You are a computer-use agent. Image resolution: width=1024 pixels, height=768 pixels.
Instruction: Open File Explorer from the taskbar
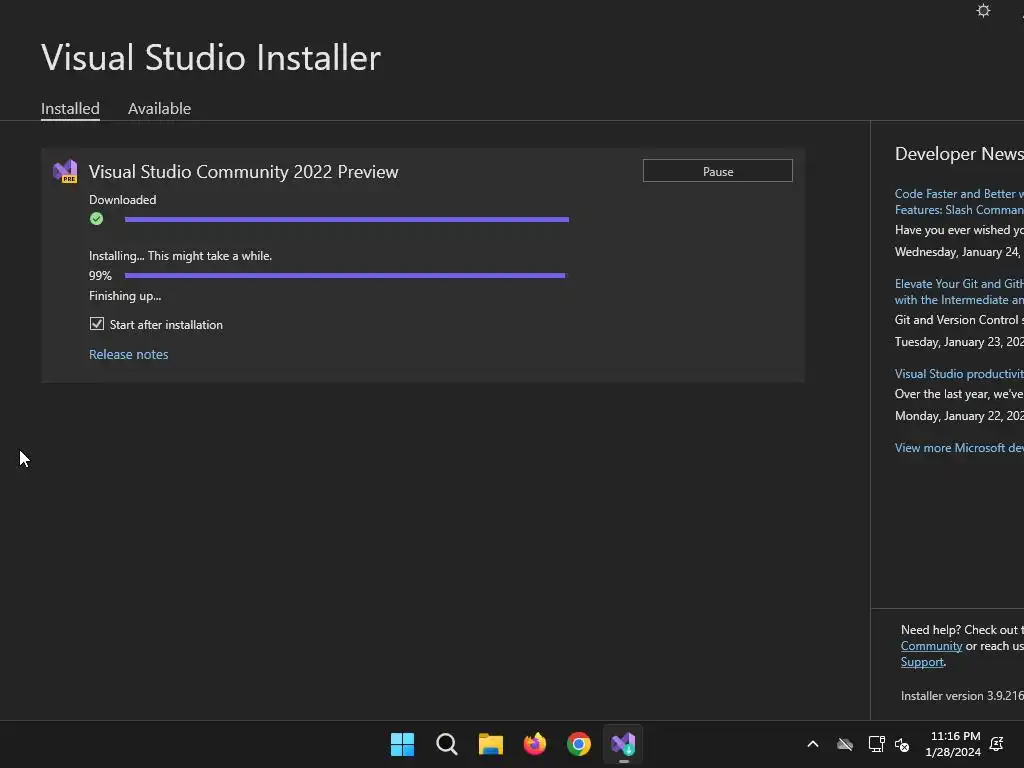click(490, 744)
